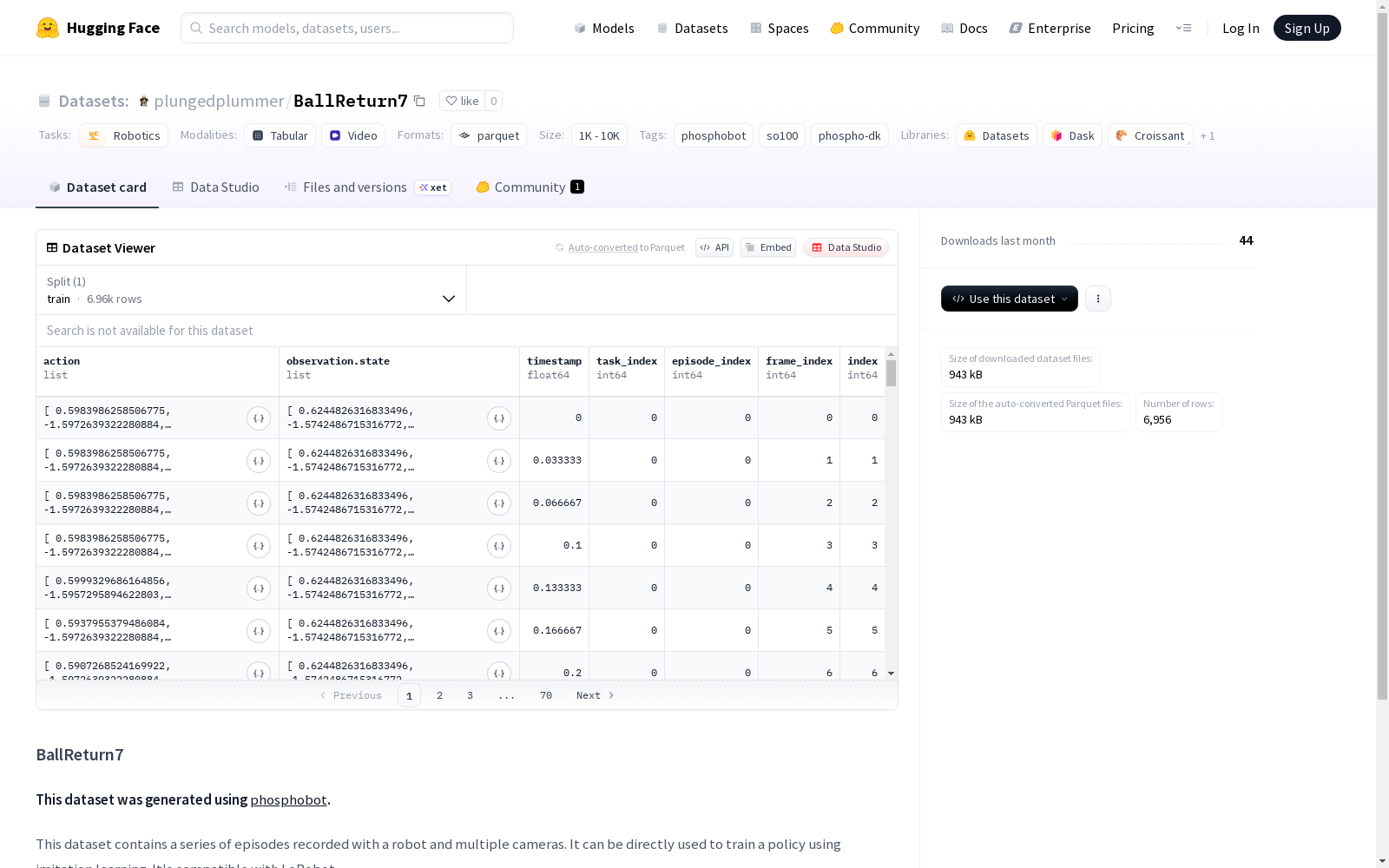Open Docs
This screenshot has height=868, width=1389.
point(964,28)
